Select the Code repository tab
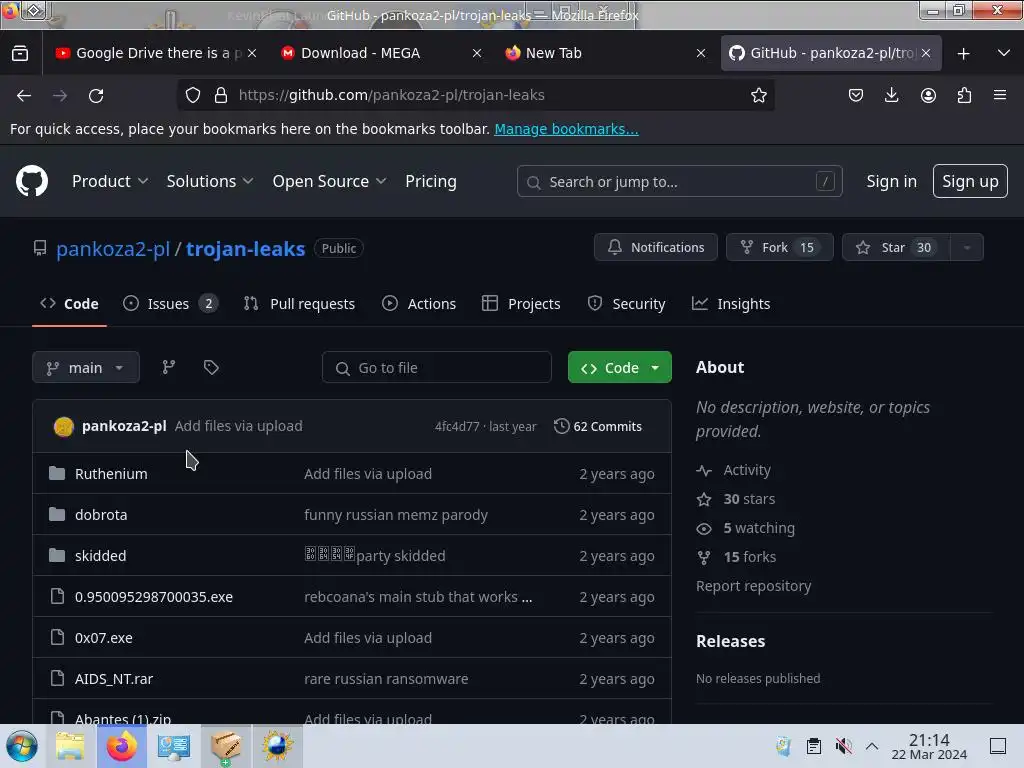The image size is (1024, 768). point(69,304)
